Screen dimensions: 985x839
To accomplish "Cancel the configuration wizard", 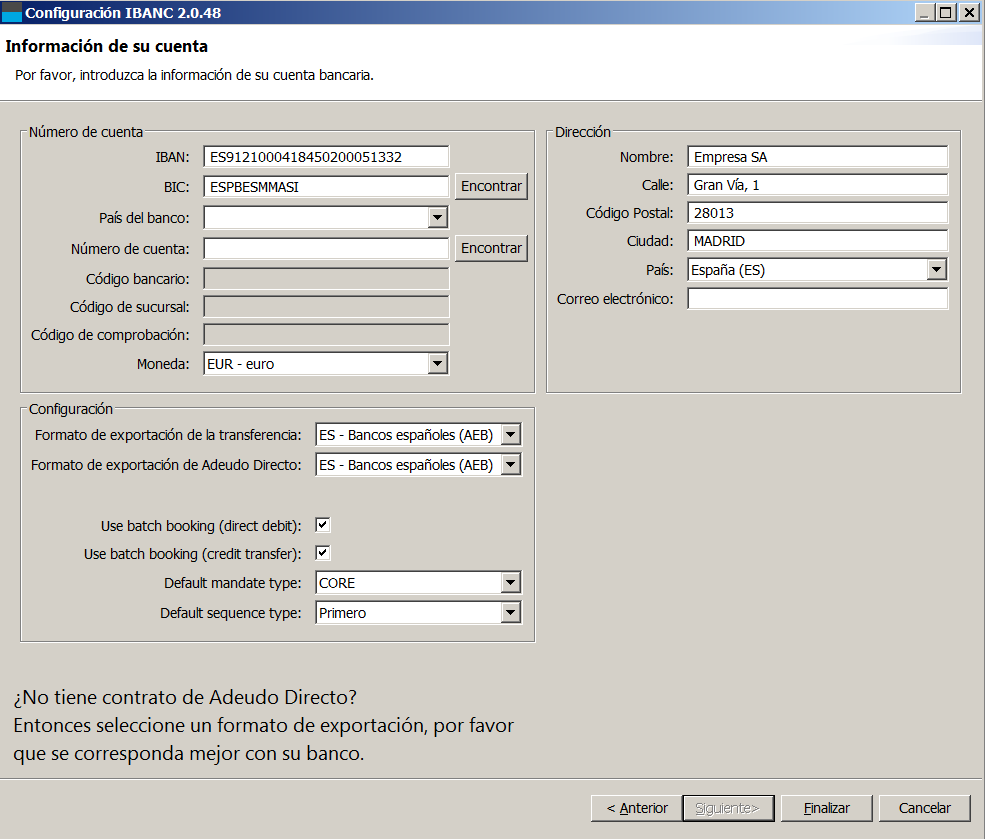I will tap(925, 808).
